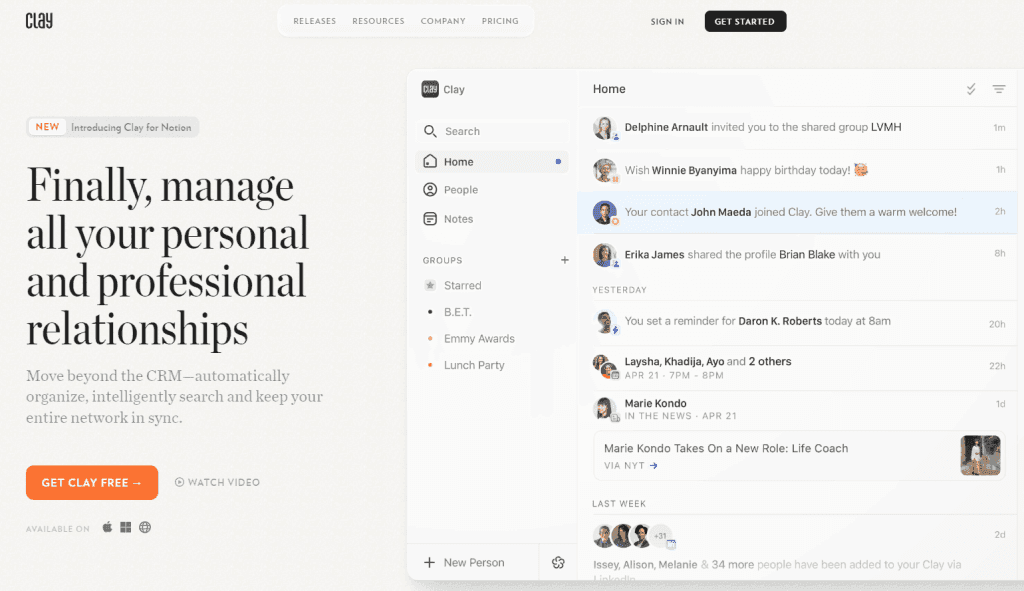The height and width of the screenshot is (591, 1024).
Task: Click the Get Clay Free button
Action: pyautogui.click(x=91, y=483)
